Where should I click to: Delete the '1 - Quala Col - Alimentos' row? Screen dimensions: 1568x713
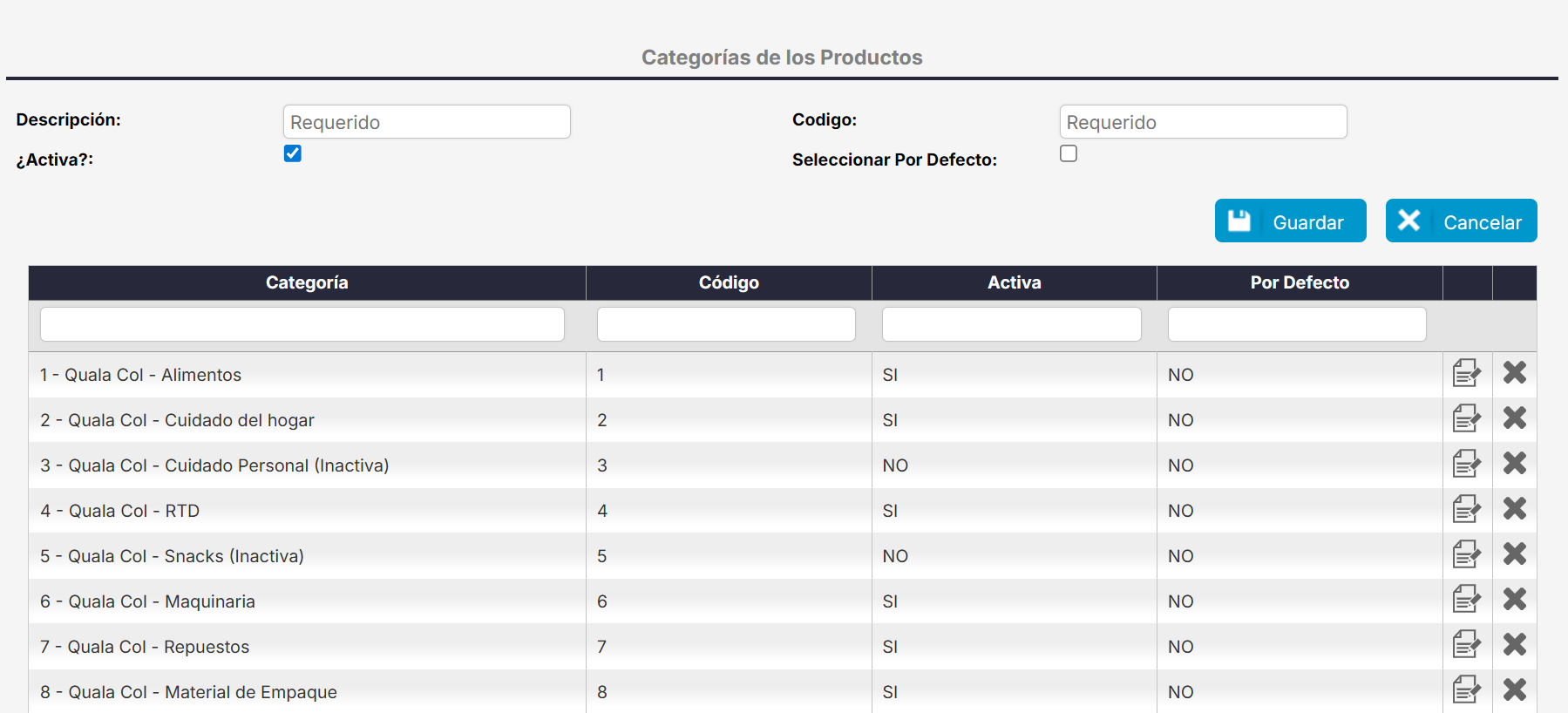(x=1515, y=373)
